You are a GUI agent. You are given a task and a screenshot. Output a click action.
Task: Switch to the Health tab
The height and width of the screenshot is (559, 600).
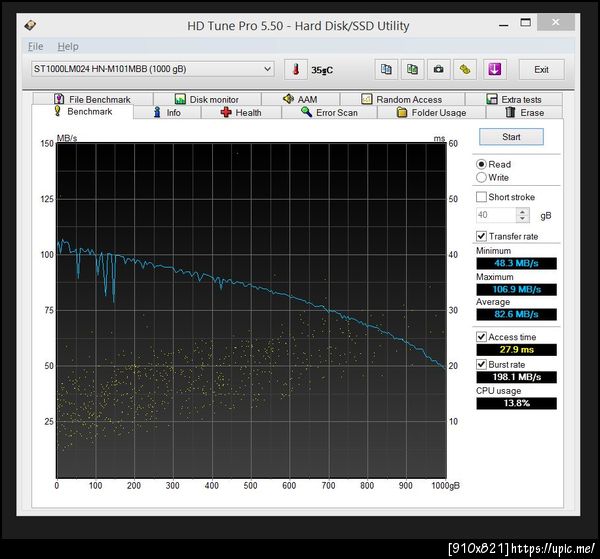(241, 112)
